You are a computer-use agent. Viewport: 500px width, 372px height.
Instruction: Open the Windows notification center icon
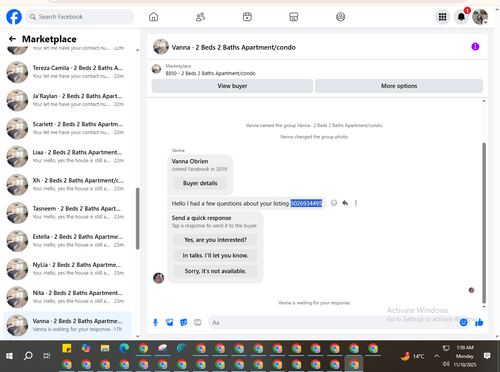click(487, 356)
